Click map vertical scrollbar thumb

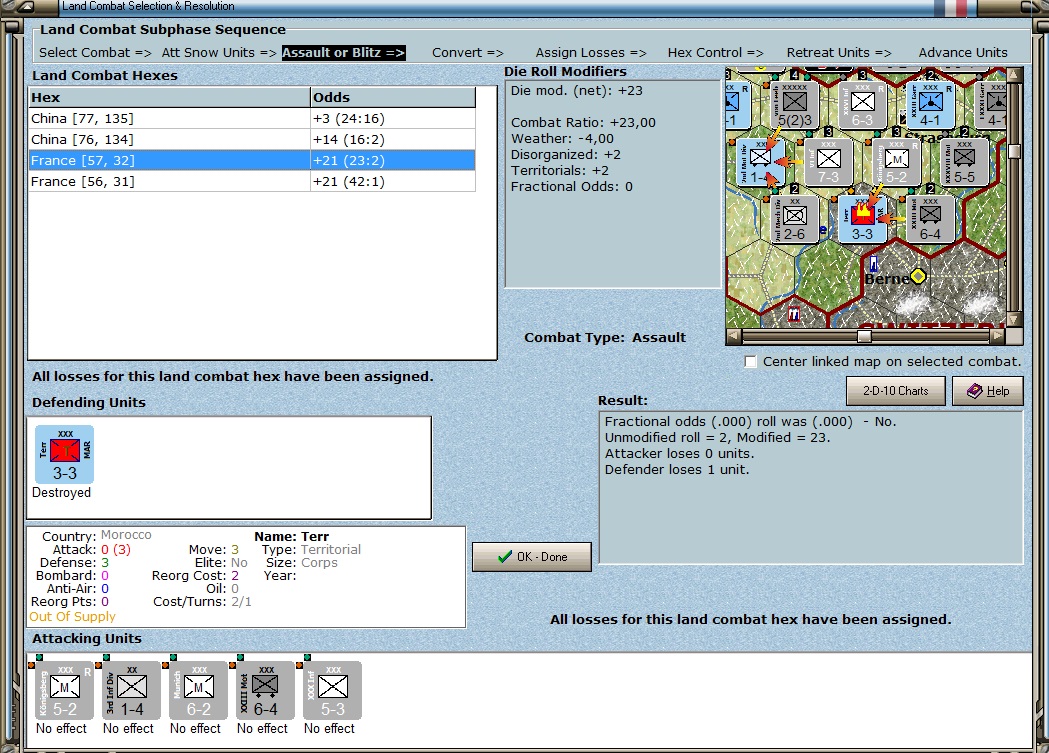coord(1014,152)
